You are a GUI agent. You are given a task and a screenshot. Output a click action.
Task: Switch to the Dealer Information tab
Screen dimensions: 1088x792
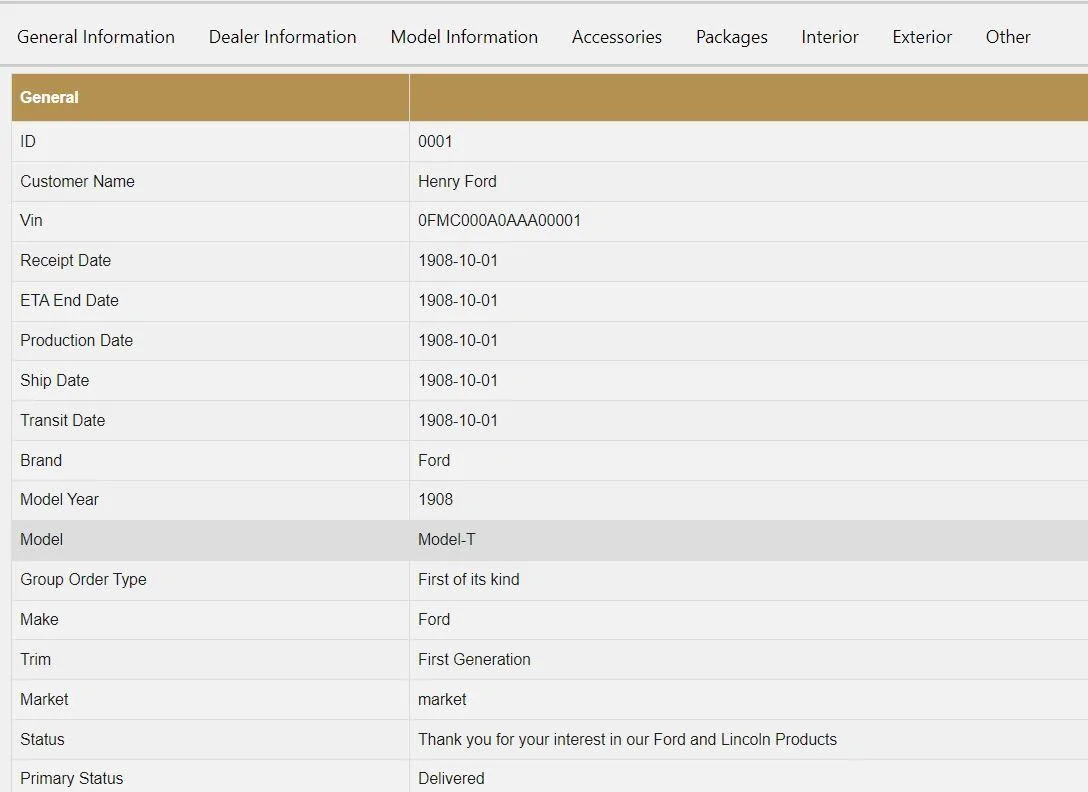[282, 37]
